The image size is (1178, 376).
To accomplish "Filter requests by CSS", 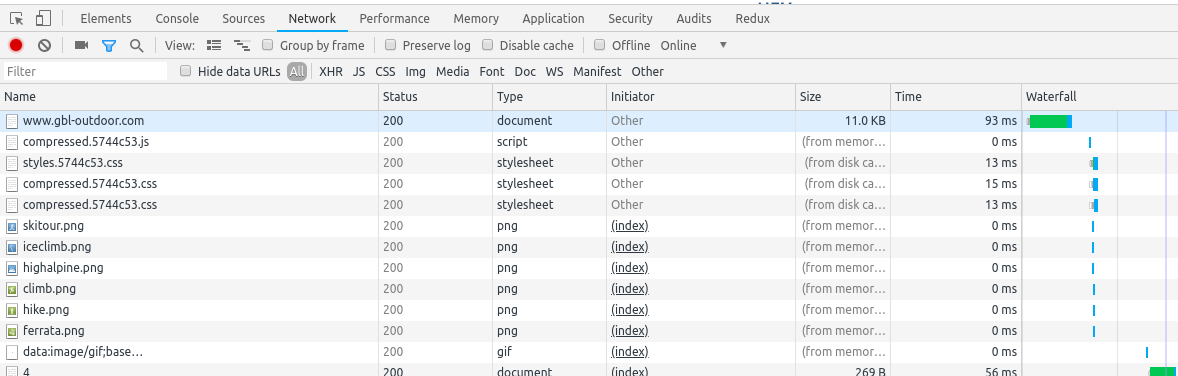I will pyautogui.click(x=385, y=71).
